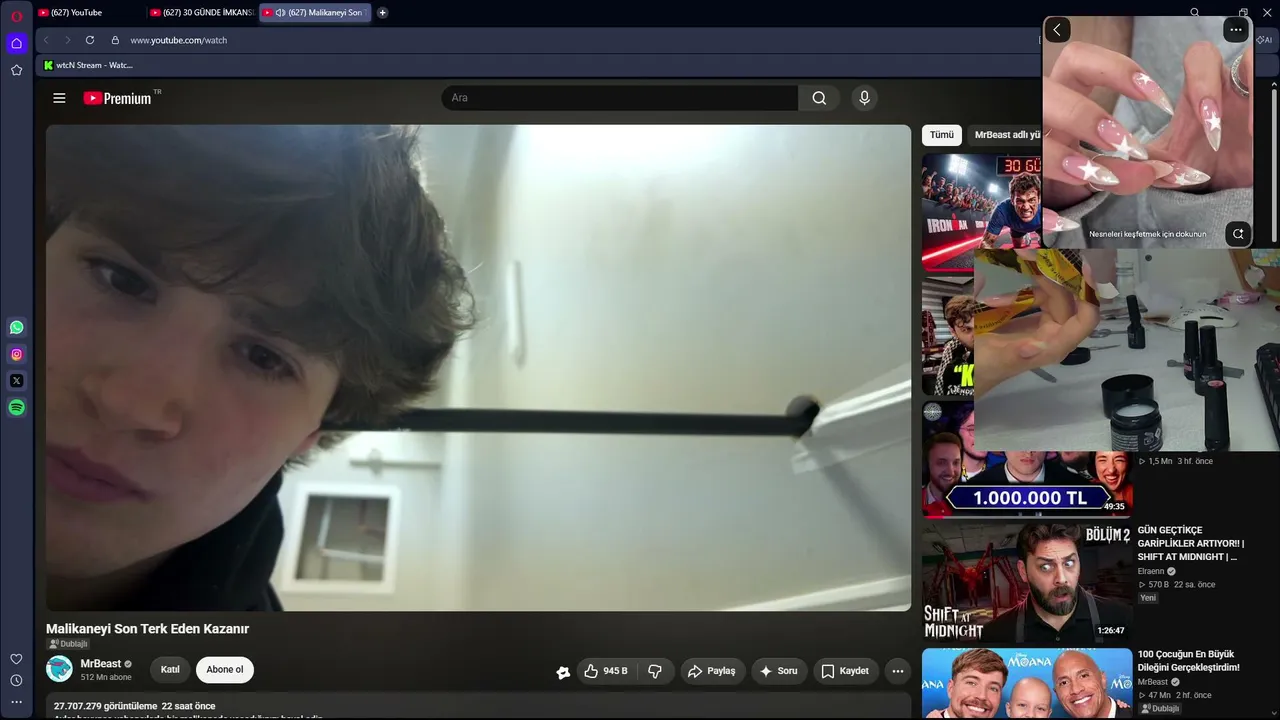Save video with the 'Kaydet' button

846,671
